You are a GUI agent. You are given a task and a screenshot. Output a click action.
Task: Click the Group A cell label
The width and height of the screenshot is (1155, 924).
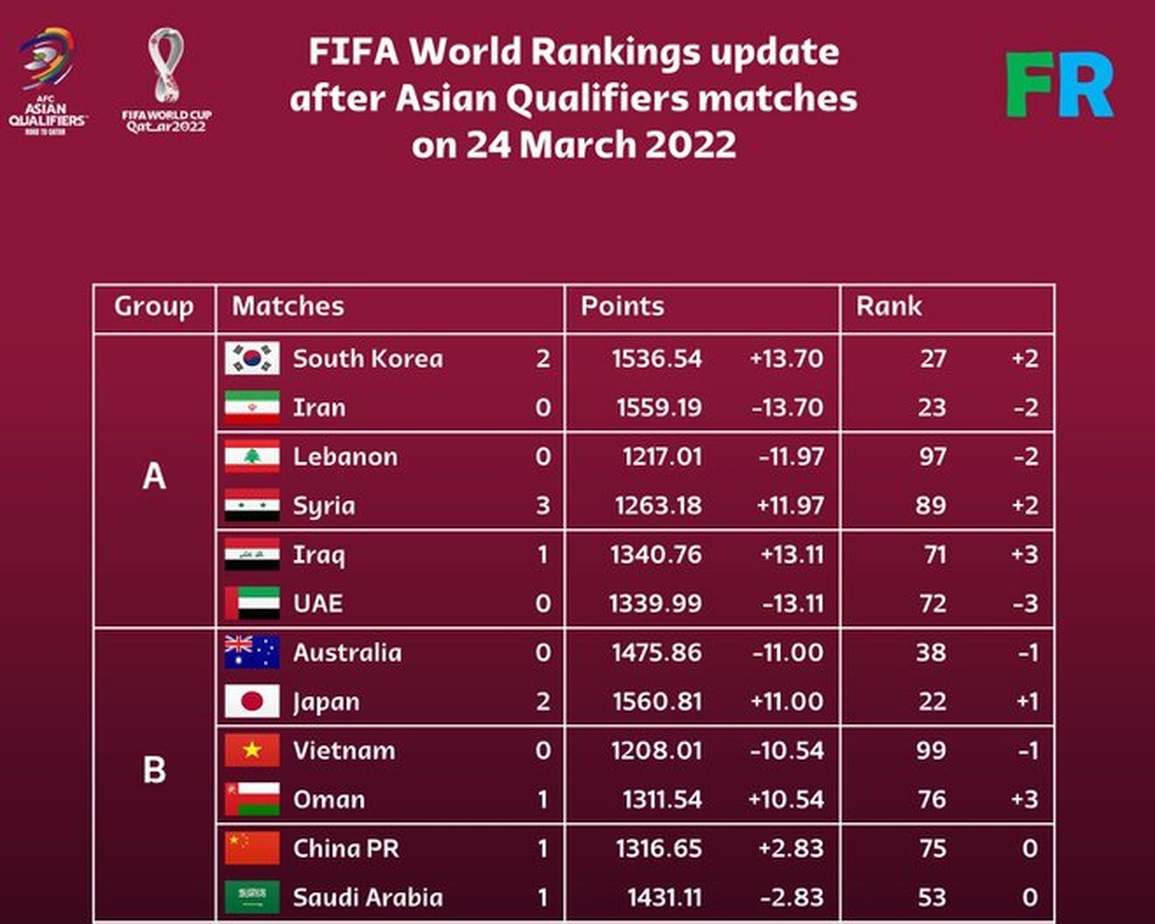pos(154,477)
